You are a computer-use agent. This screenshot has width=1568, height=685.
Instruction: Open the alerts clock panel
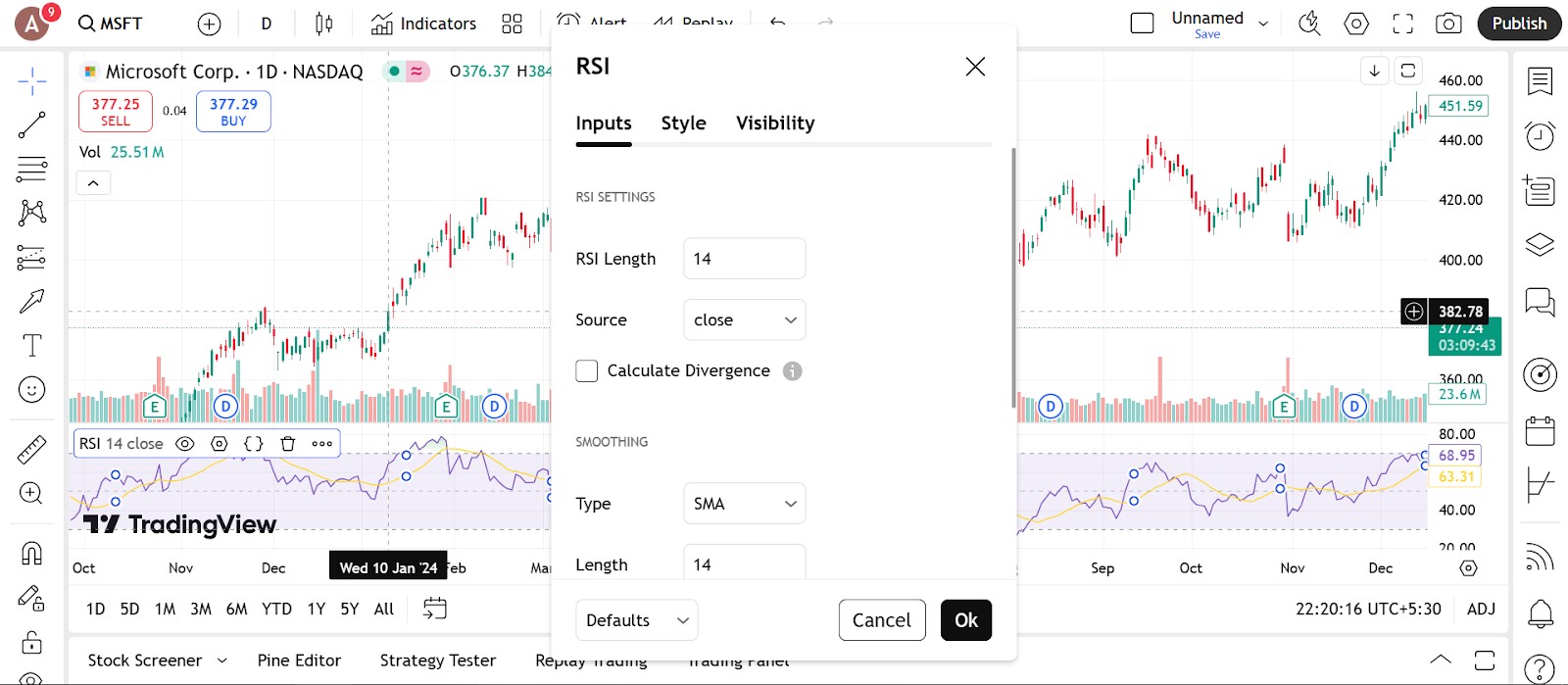[1540, 135]
